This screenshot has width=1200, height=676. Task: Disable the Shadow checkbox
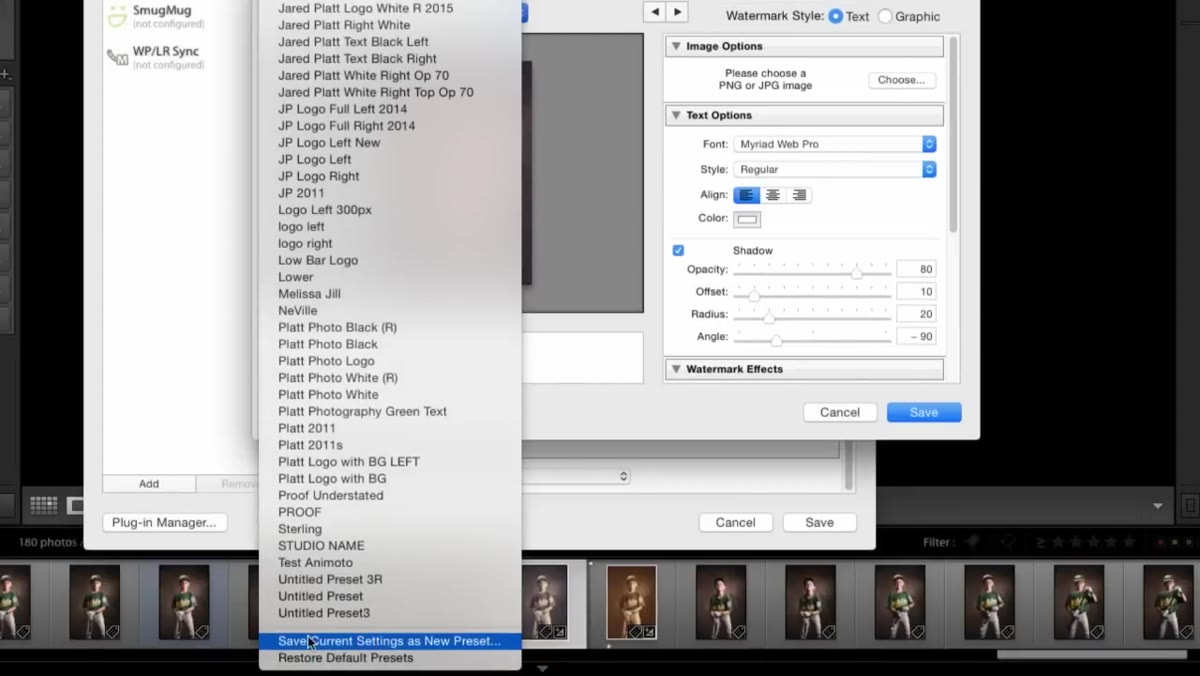[678, 250]
